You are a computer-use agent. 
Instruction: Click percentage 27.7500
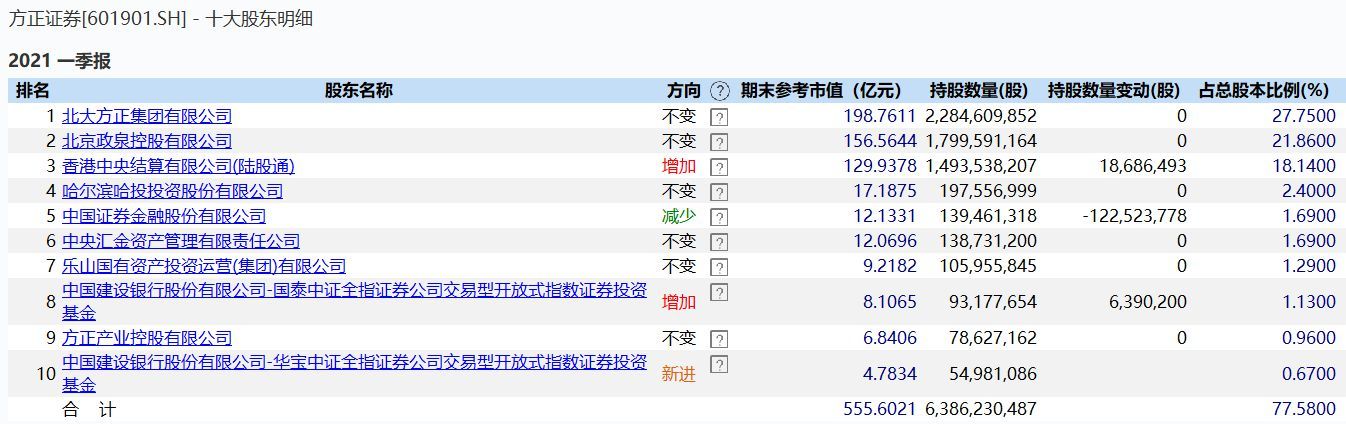[1303, 116]
